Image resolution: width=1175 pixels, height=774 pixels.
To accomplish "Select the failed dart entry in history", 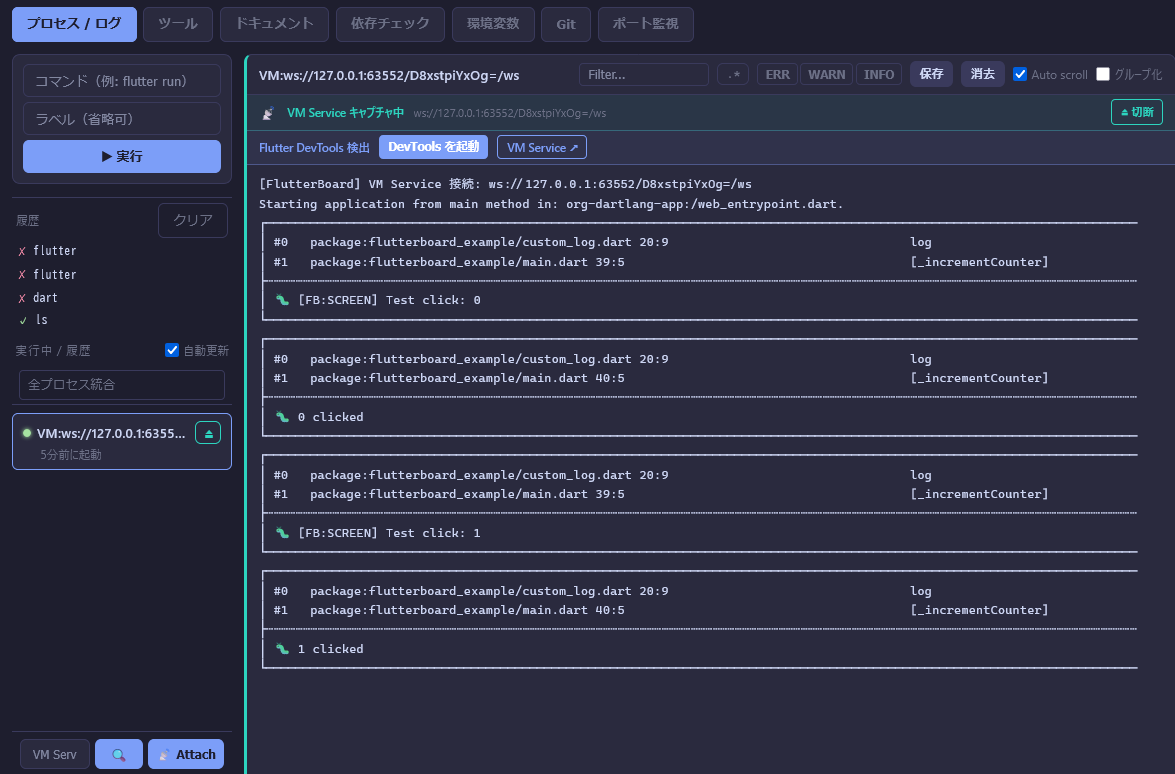I will click(x=45, y=298).
